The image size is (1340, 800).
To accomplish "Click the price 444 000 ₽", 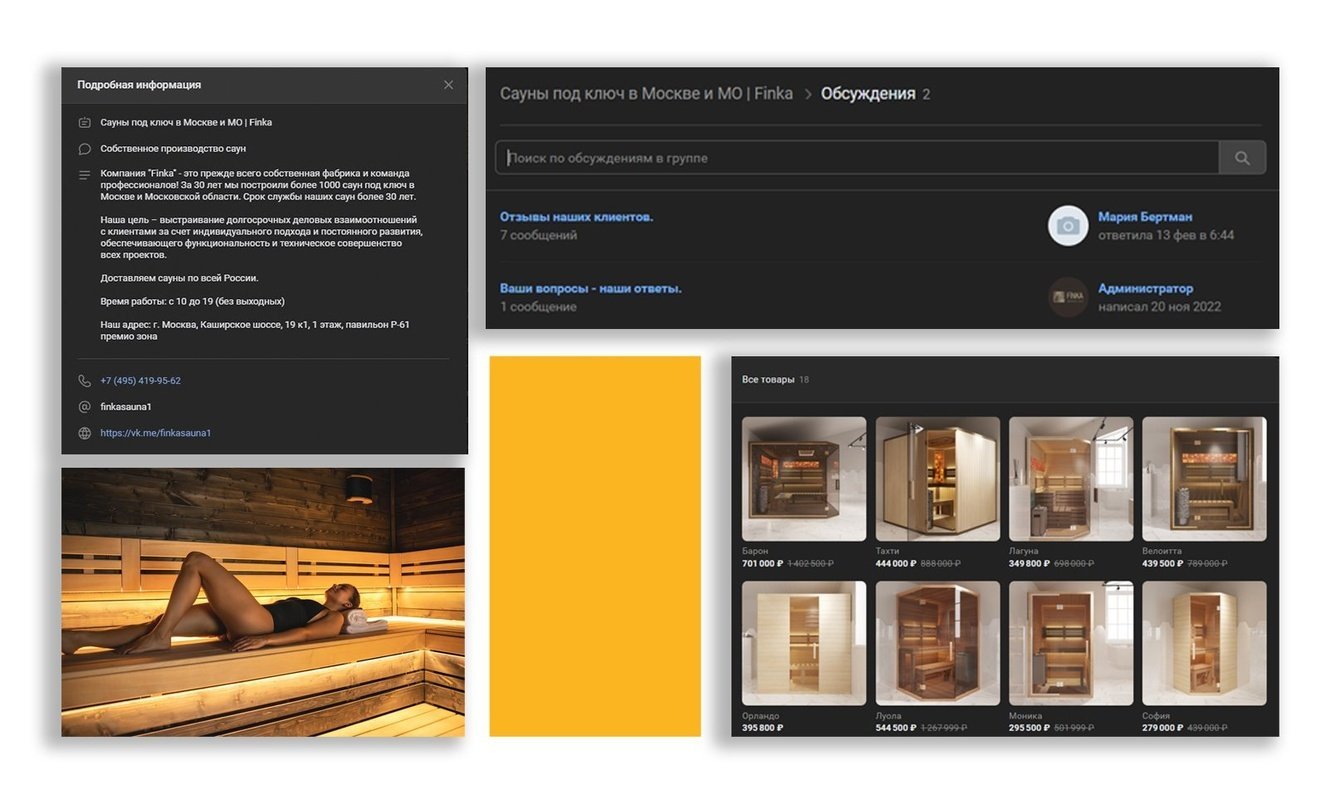I will [896, 564].
